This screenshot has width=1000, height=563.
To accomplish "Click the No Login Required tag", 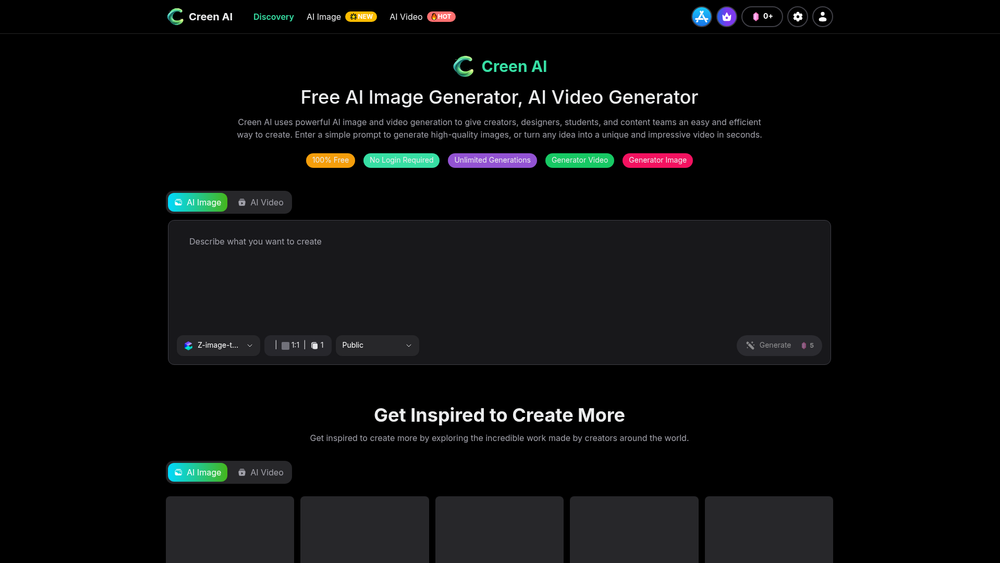I will pyautogui.click(x=401, y=160).
